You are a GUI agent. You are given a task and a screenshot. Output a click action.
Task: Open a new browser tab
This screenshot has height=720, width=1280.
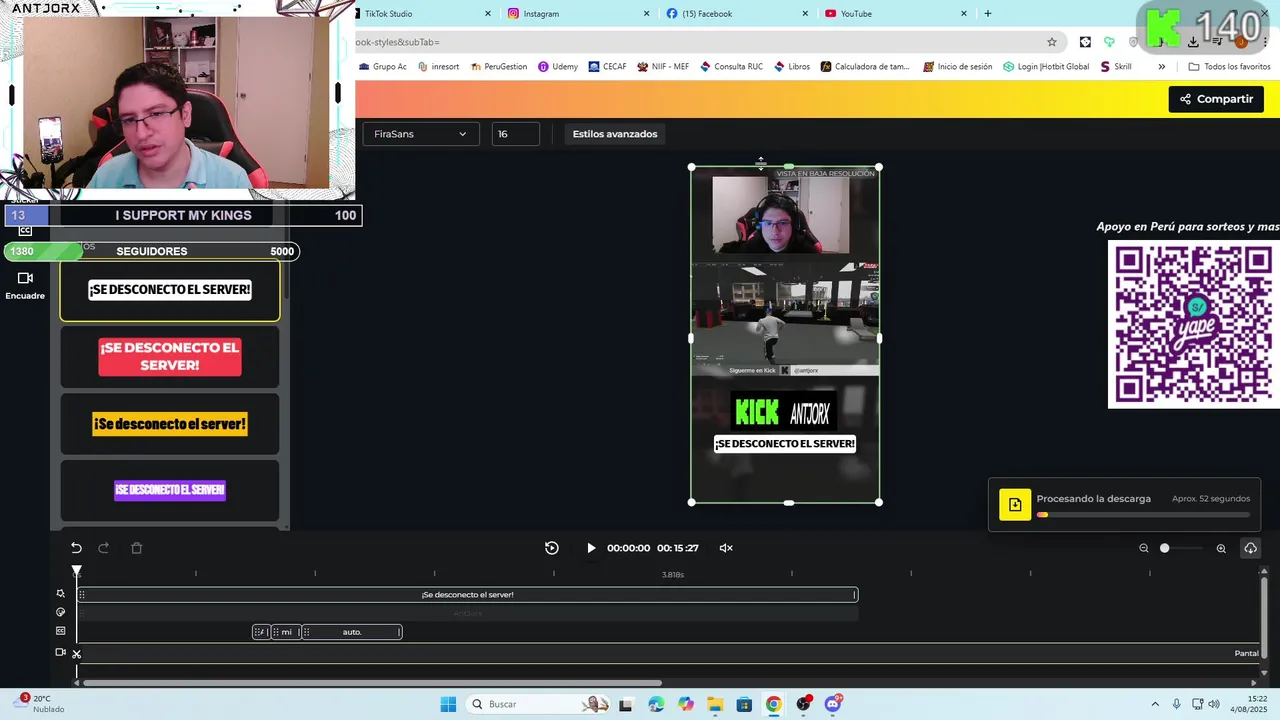tap(988, 14)
